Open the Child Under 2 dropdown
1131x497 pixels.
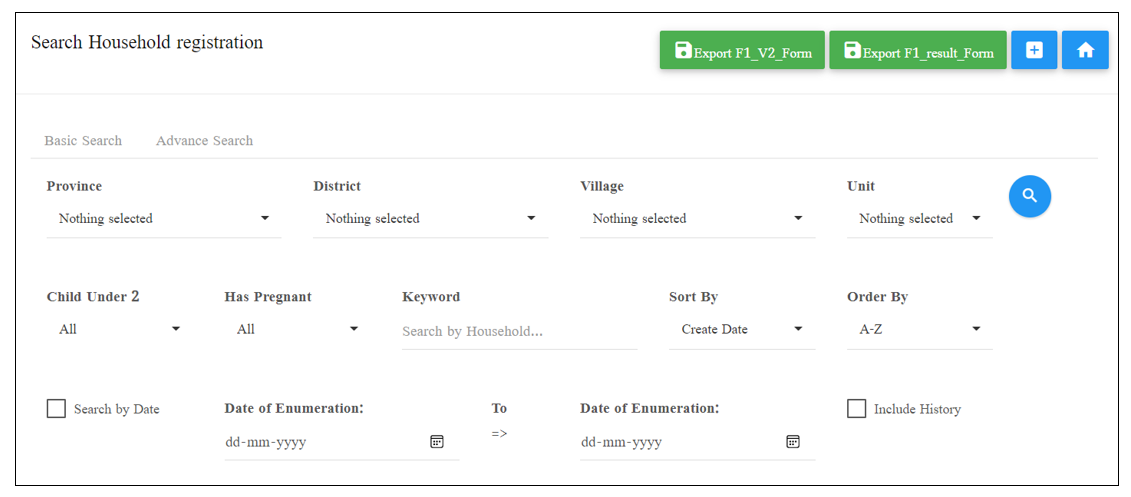point(115,330)
